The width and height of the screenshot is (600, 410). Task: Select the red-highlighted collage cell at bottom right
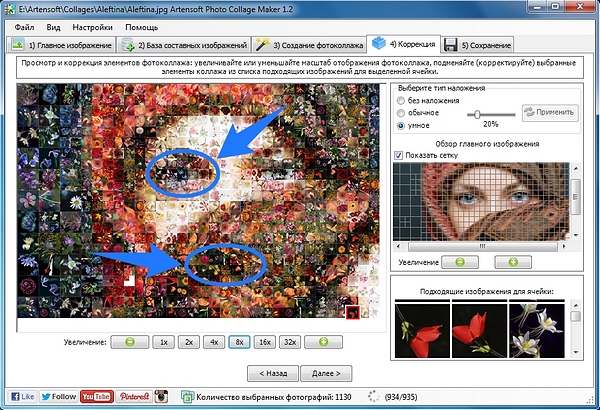(x=353, y=312)
